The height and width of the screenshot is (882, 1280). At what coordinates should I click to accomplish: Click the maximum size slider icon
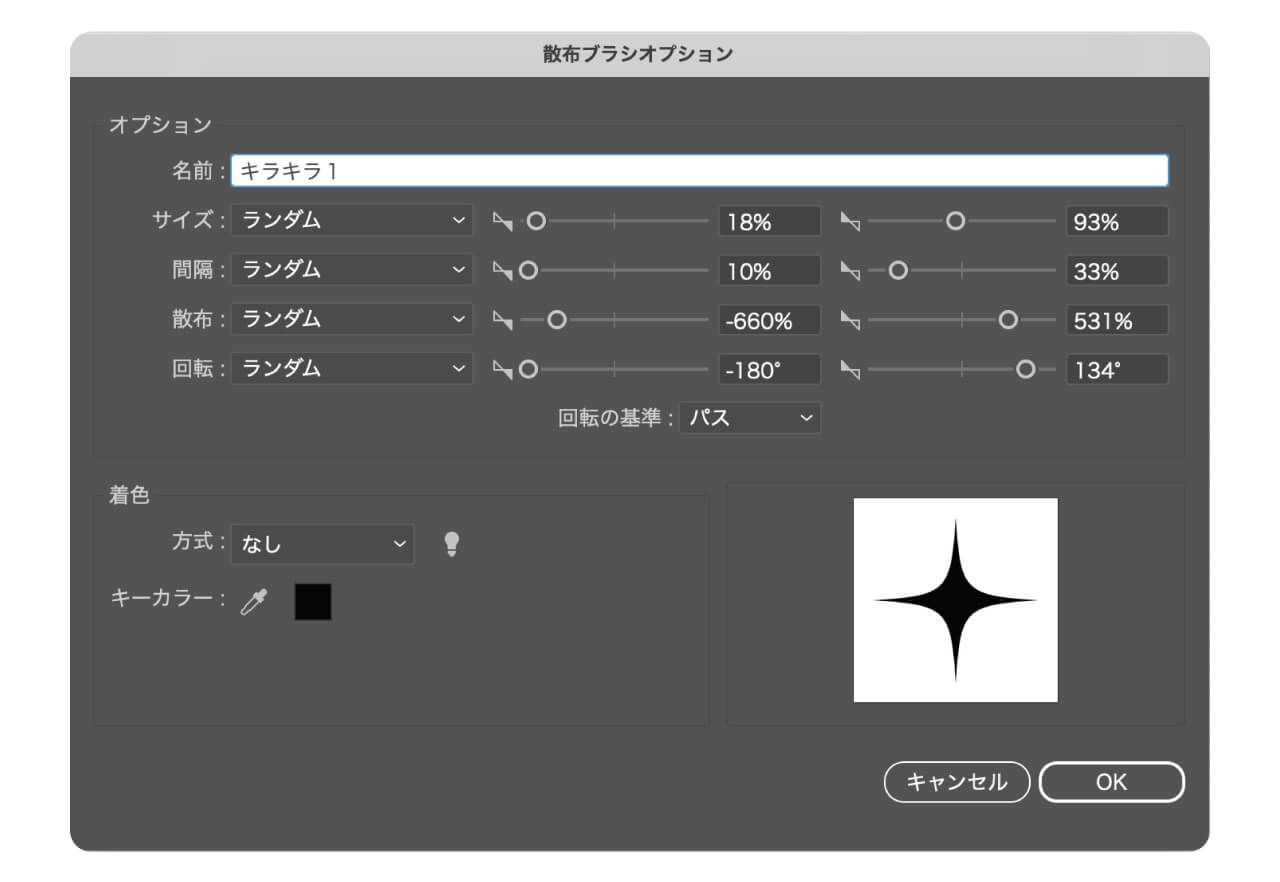click(850, 221)
